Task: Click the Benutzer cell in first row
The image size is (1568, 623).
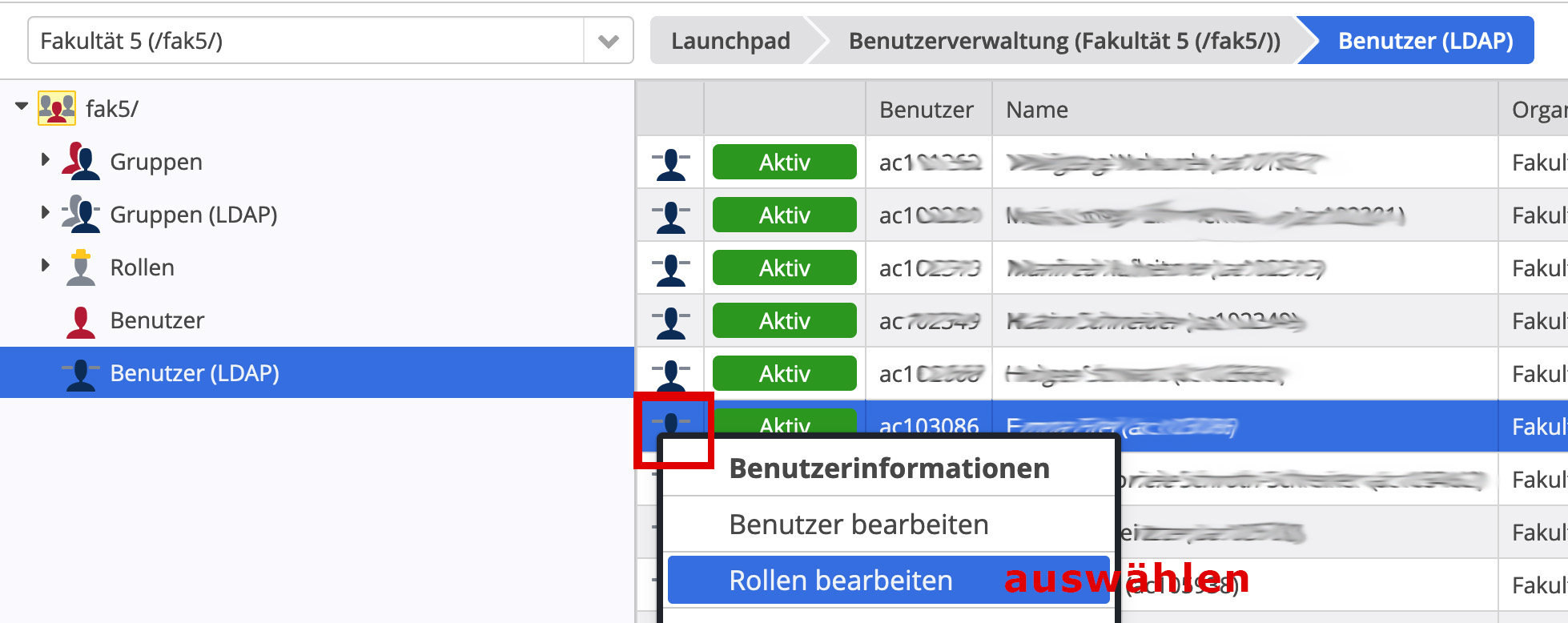Action: 929,163
